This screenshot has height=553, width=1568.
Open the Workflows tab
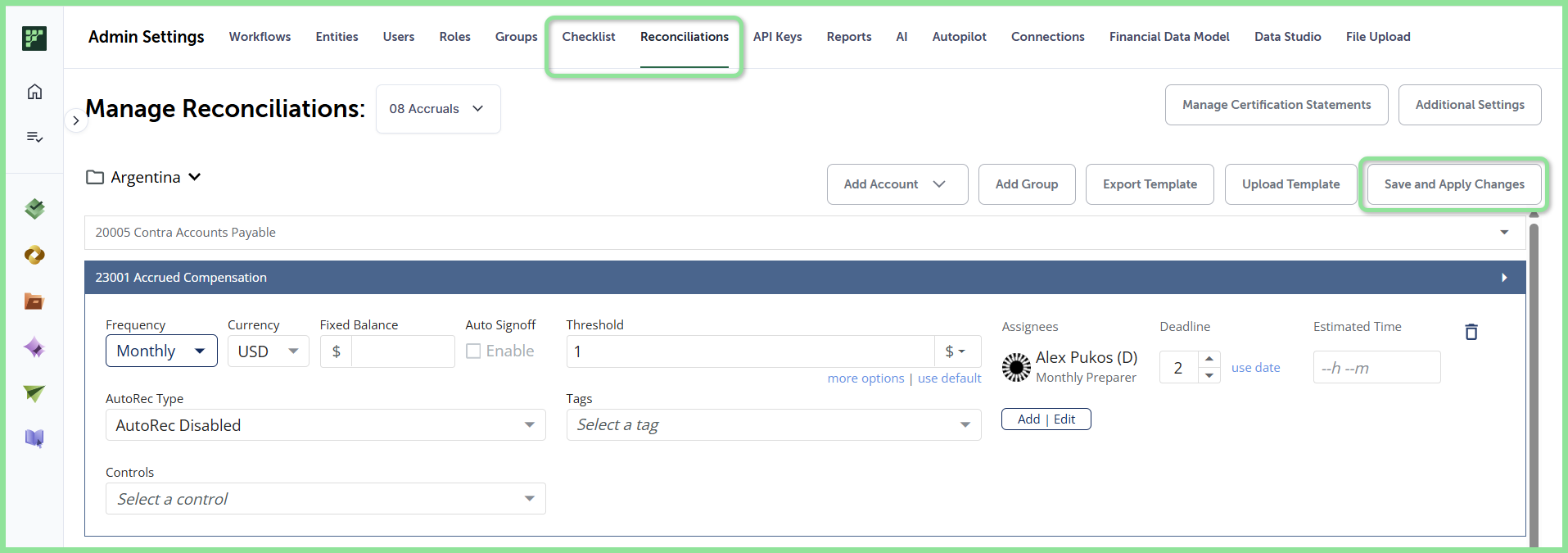[x=260, y=37]
